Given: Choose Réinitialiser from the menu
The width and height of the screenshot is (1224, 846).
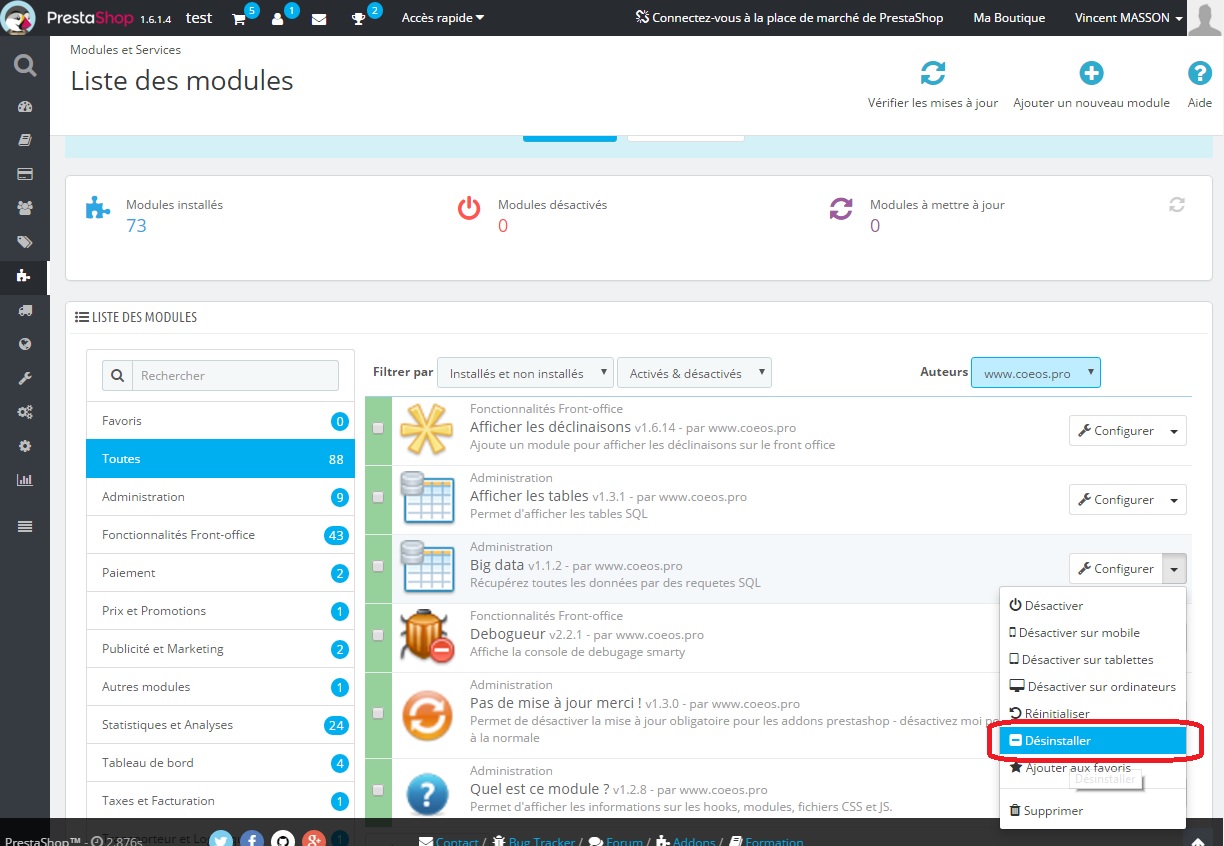Looking at the screenshot, I should [1093, 713].
